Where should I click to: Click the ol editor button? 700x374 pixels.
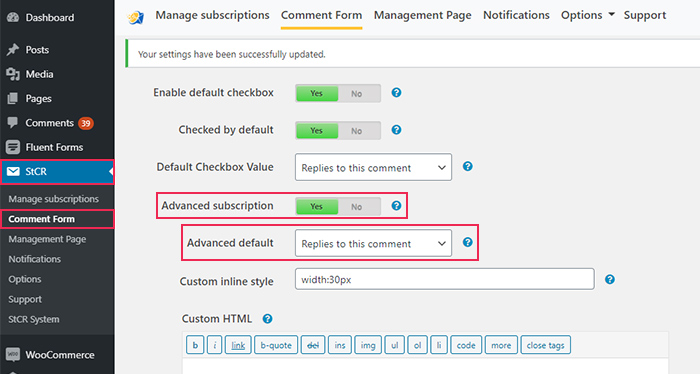(x=417, y=345)
